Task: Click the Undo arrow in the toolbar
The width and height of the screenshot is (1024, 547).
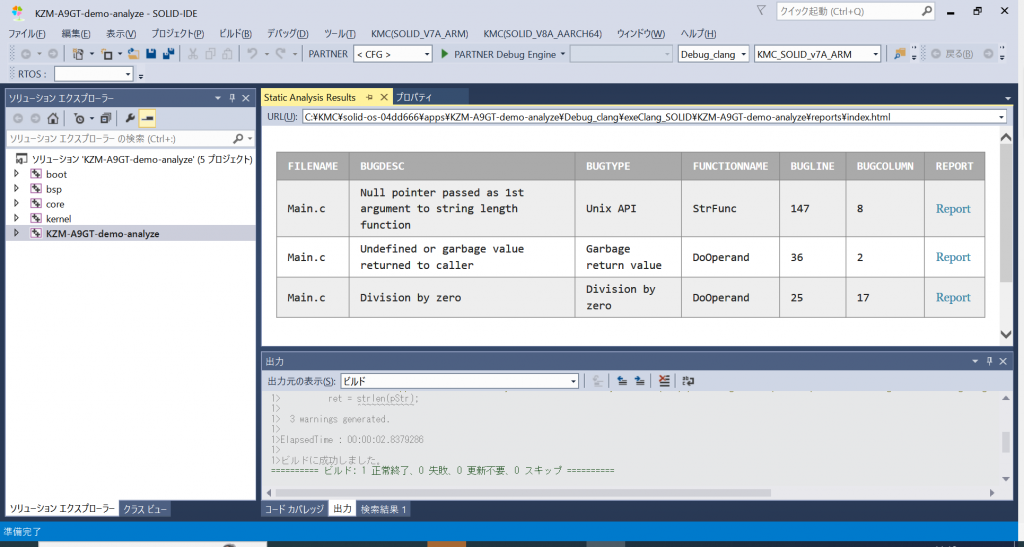Action: (253, 53)
